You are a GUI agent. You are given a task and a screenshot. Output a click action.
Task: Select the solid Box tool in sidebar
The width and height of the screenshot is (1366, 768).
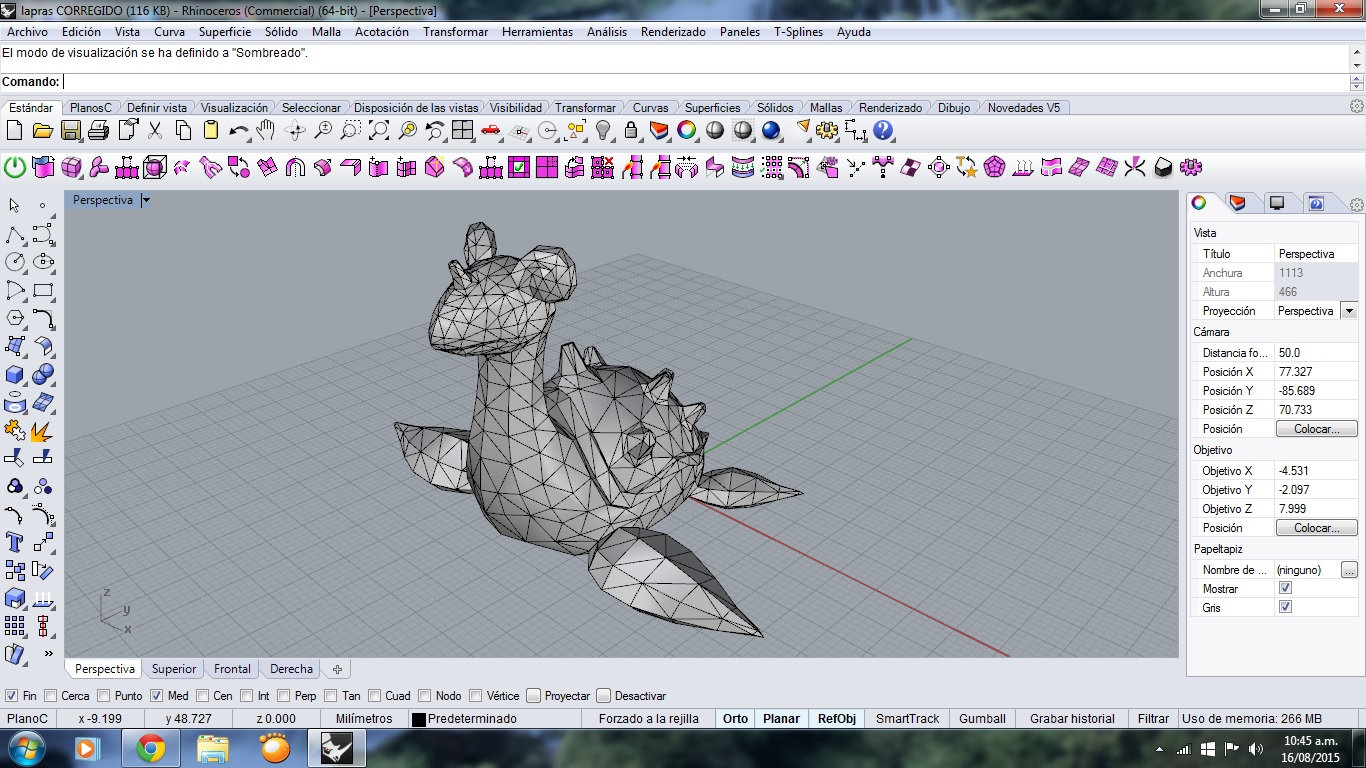[x=14, y=374]
